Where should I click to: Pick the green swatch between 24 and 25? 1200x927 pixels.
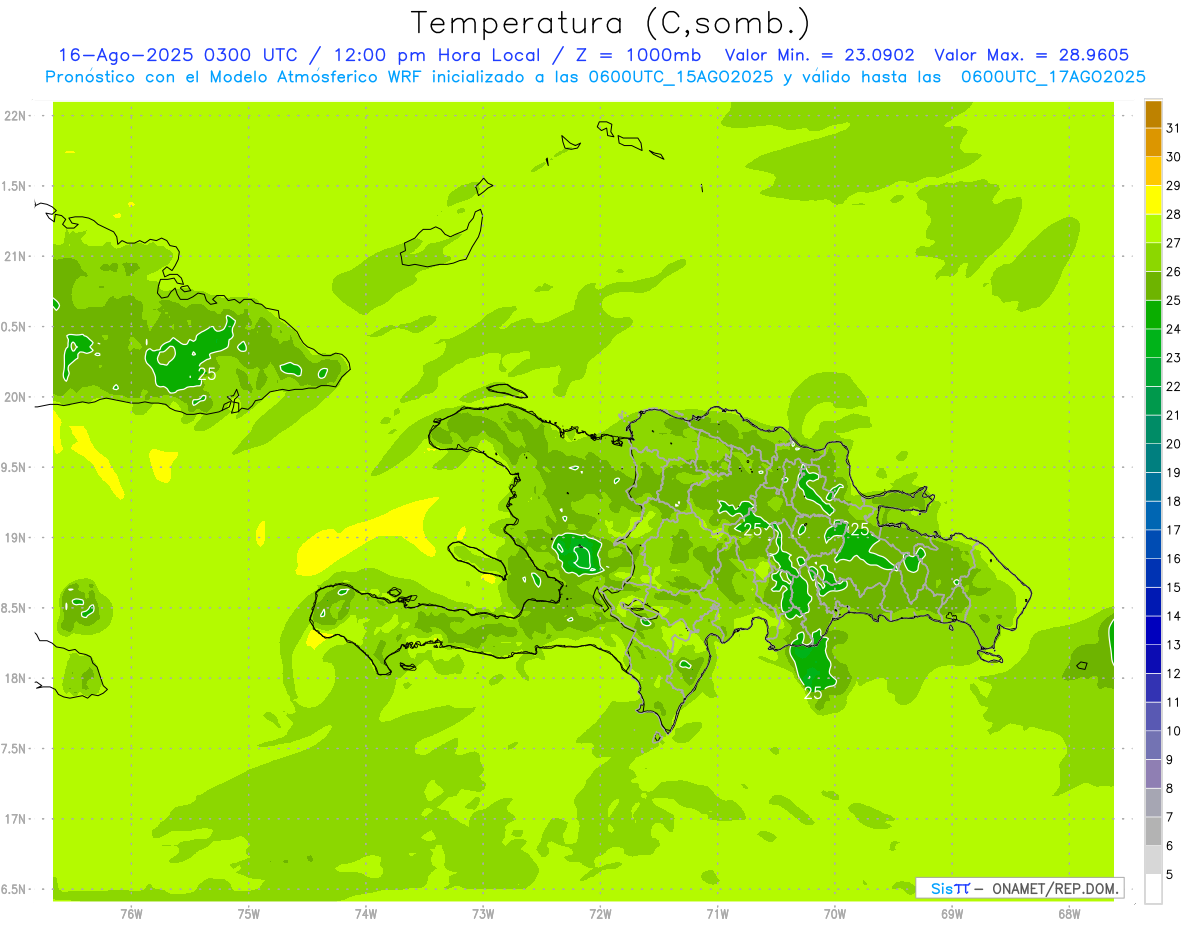[x=1153, y=315]
